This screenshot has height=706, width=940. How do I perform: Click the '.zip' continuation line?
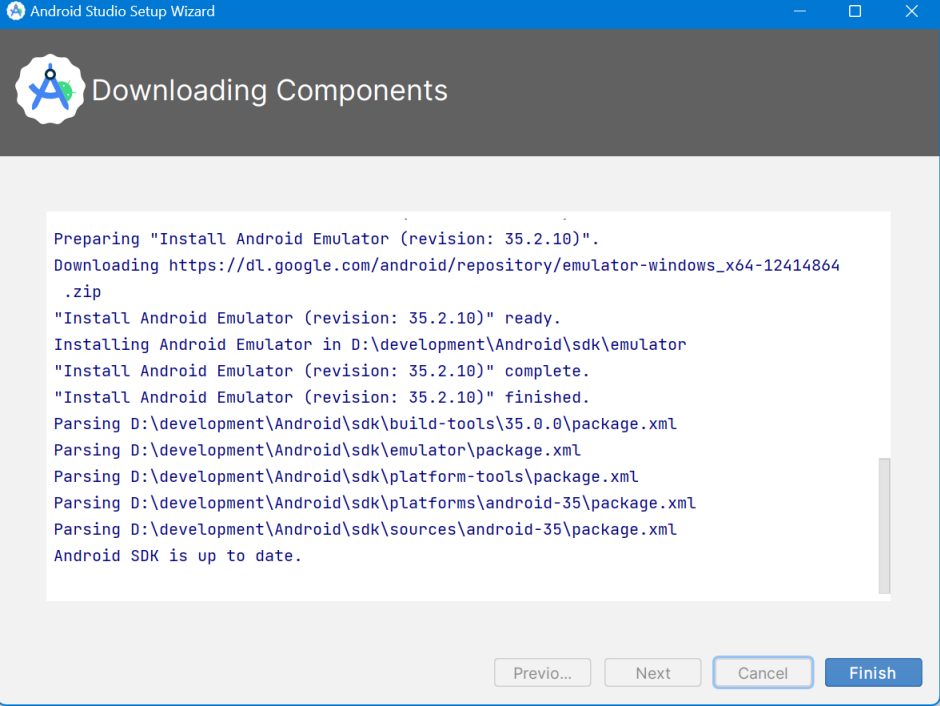coord(82,292)
